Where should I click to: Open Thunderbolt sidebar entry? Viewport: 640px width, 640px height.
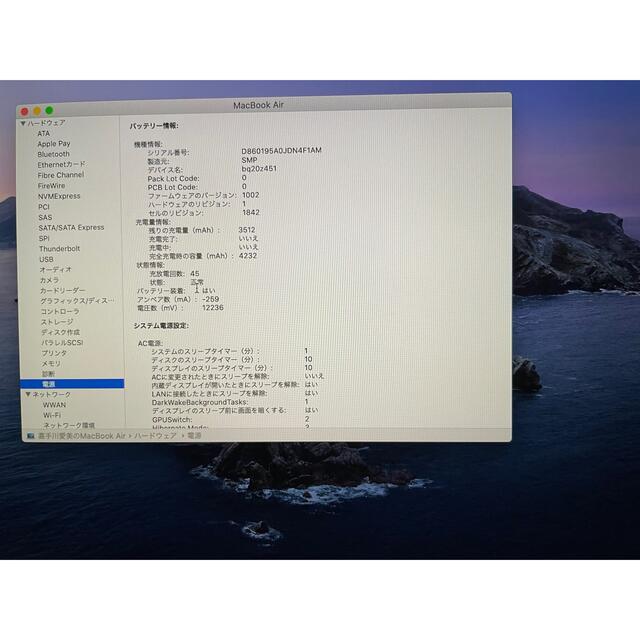[60, 249]
